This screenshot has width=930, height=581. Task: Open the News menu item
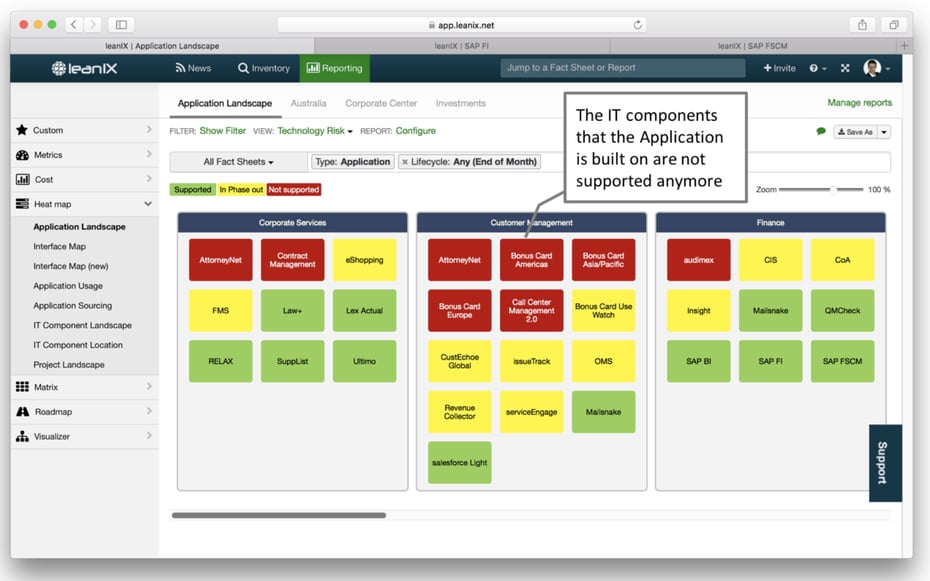[x=193, y=68]
